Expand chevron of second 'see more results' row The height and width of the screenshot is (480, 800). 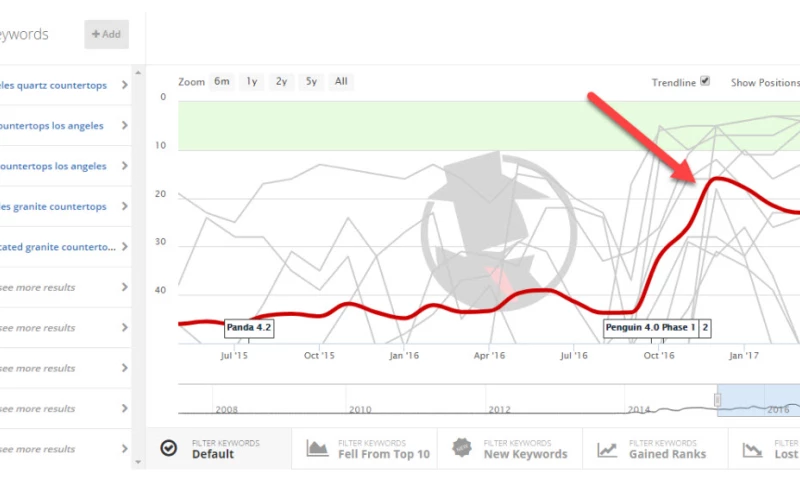(124, 327)
